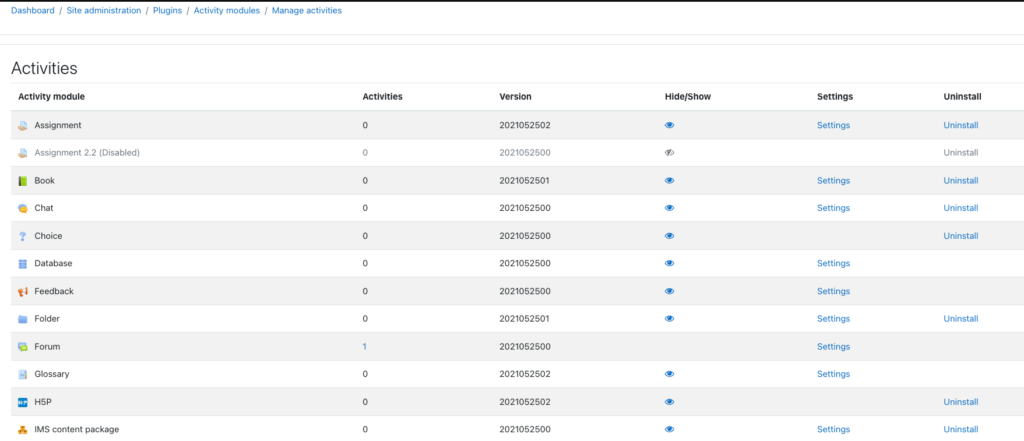The image size is (1024, 441).
Task: Click the Assignment module icon
Action: (22, 125)
